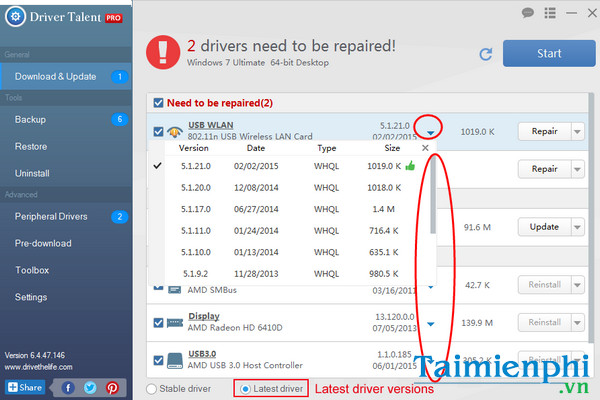Open Download & Update section
Screen dimensions: 600x400
(66, 77)
